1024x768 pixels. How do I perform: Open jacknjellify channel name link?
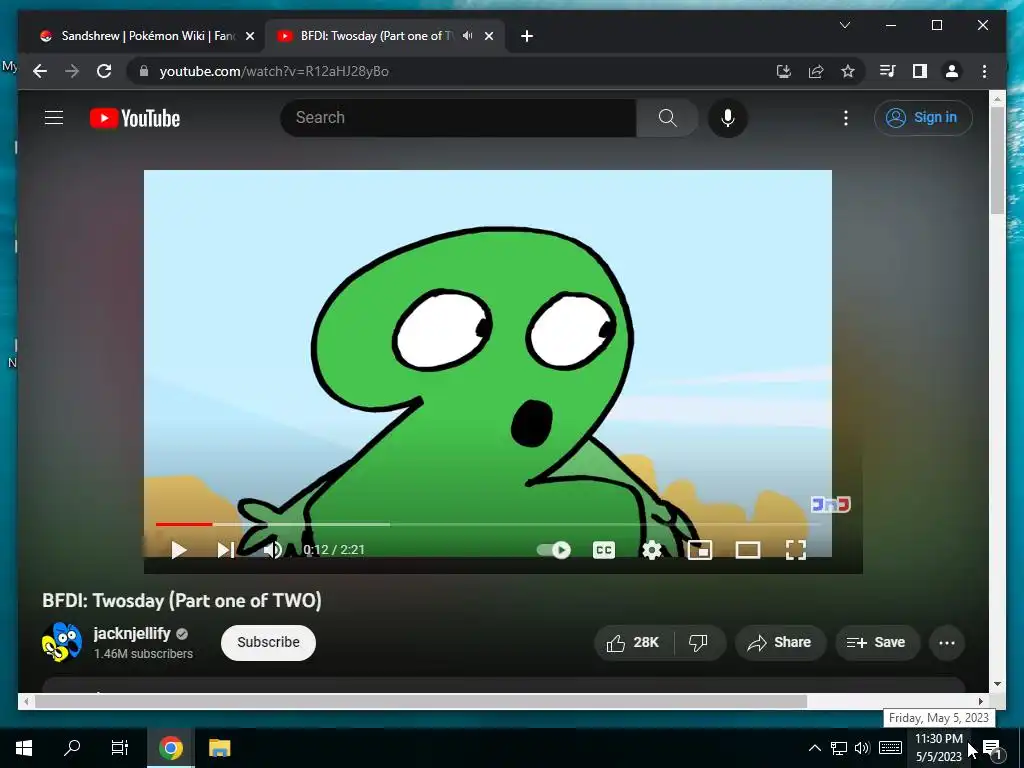pyautogui.click(x=132, y=633)
